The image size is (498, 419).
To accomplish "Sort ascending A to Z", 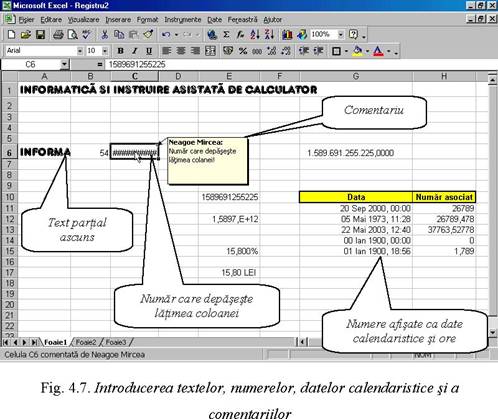I will click(x=255, y=35).
